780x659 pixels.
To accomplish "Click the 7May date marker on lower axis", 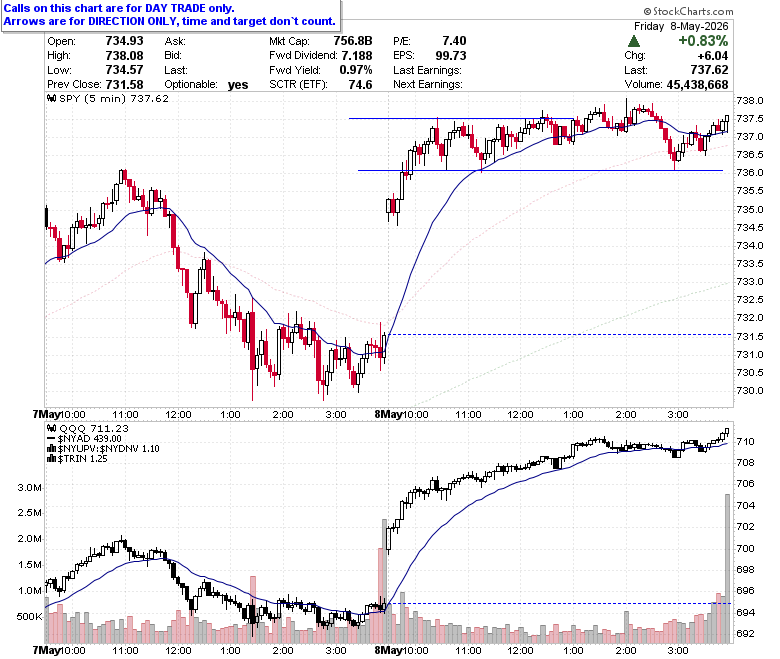I will pyautogui.click(x=46, y=650).
